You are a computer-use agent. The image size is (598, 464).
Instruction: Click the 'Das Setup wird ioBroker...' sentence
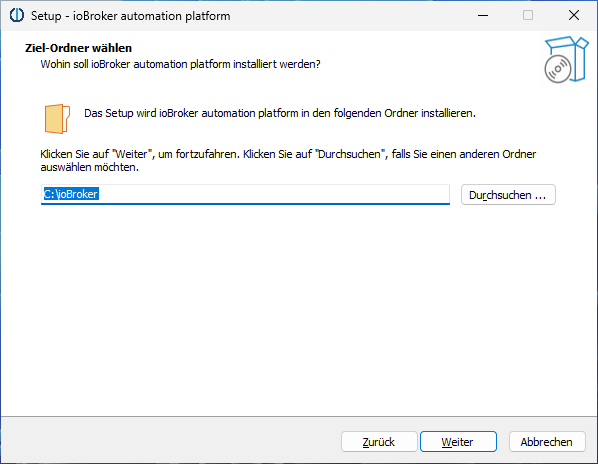point(280,113)
